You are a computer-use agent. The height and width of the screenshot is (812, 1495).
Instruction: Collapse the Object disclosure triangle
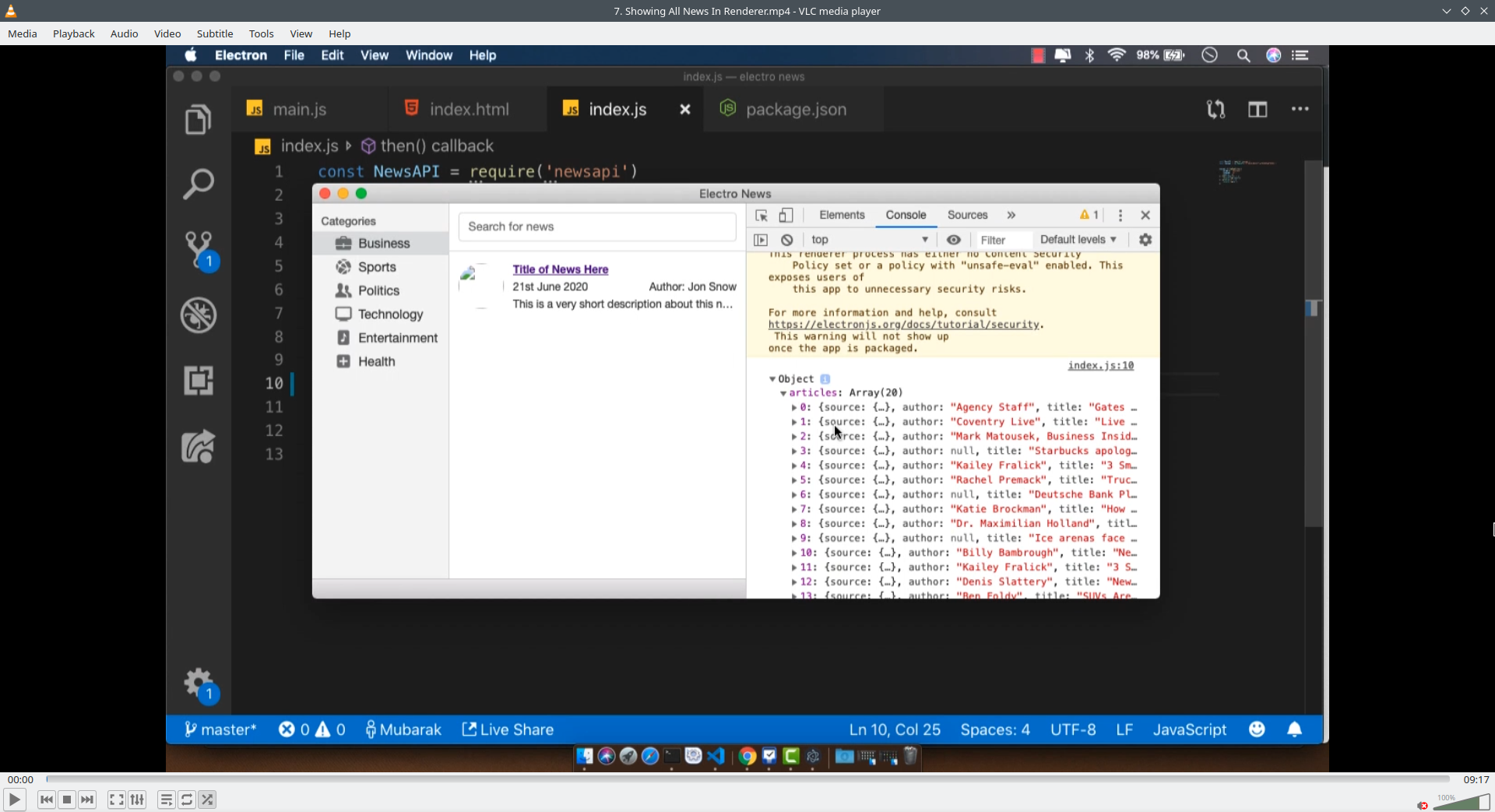click(x=772, y=379)
